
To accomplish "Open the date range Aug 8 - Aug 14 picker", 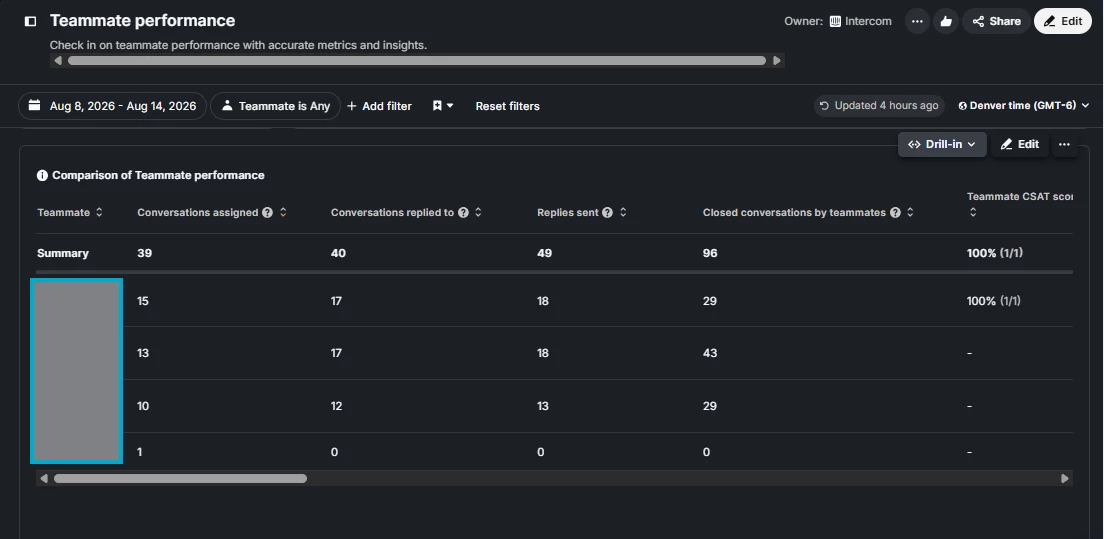I will 113,106.
